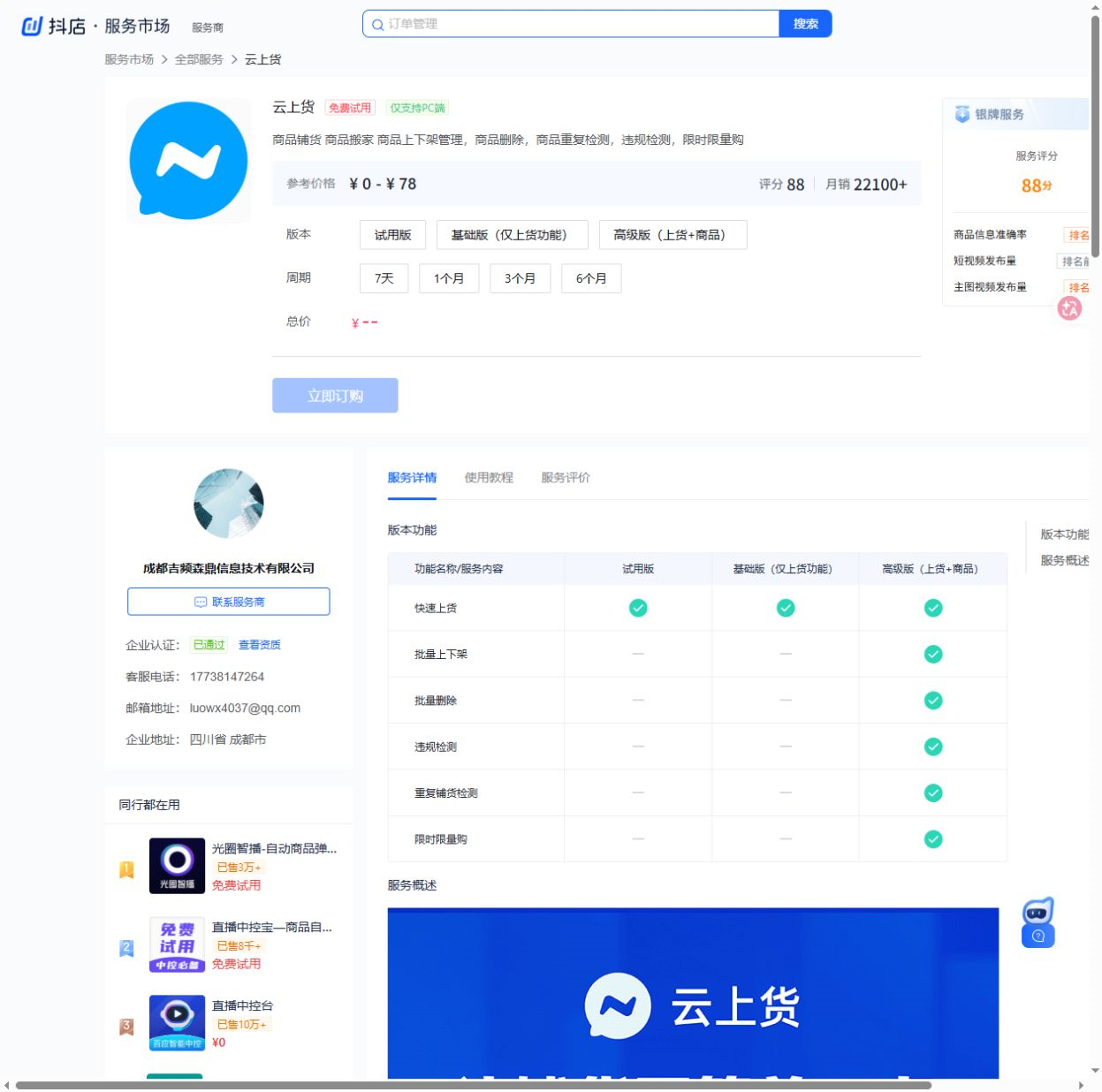Click 排名 tag beside 商品信息准确率
The height and width of the screenshot is (1092, 1102).
[x=1077, y=235]
